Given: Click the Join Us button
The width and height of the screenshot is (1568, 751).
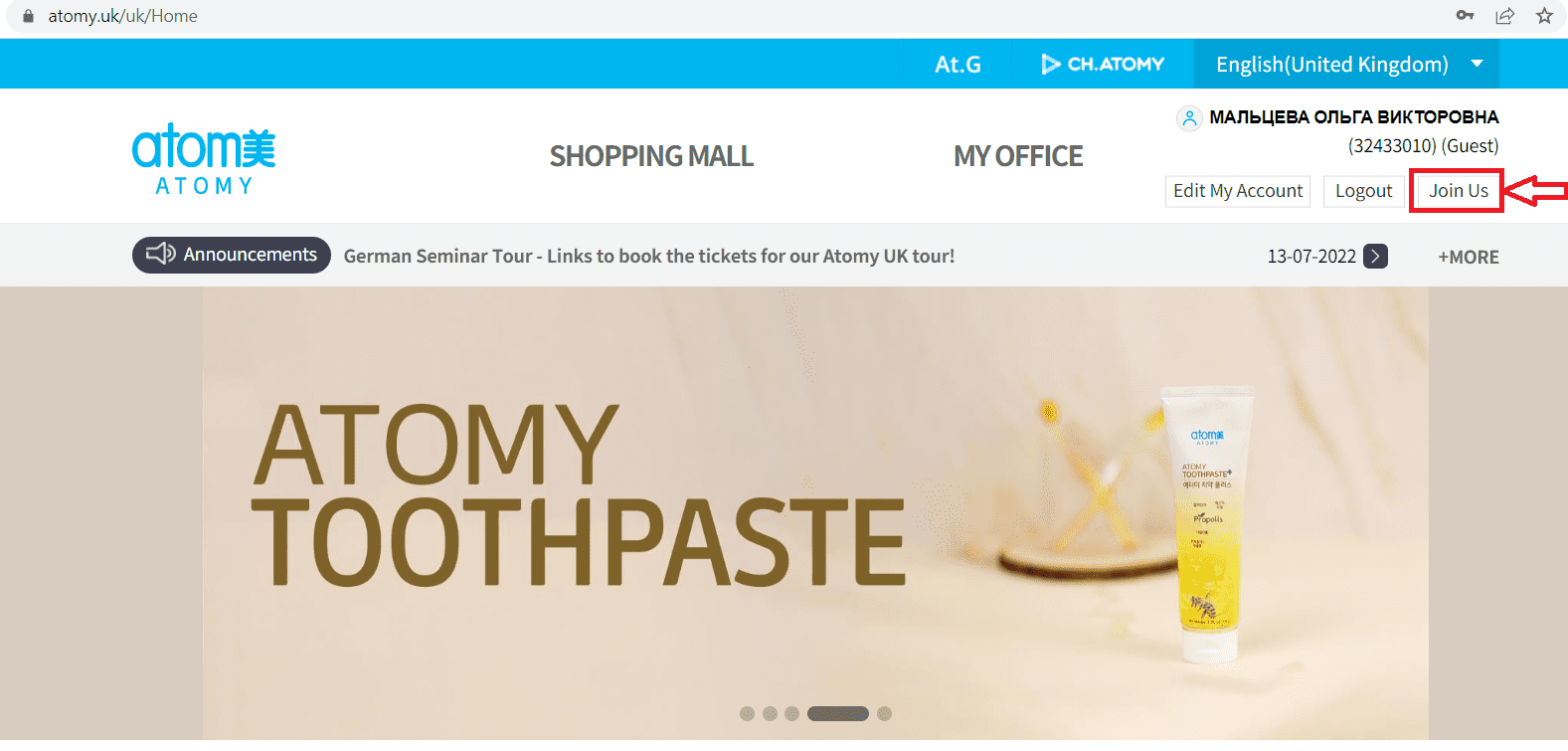Looking at the screenshot, I should click(x=1459, y=190).
